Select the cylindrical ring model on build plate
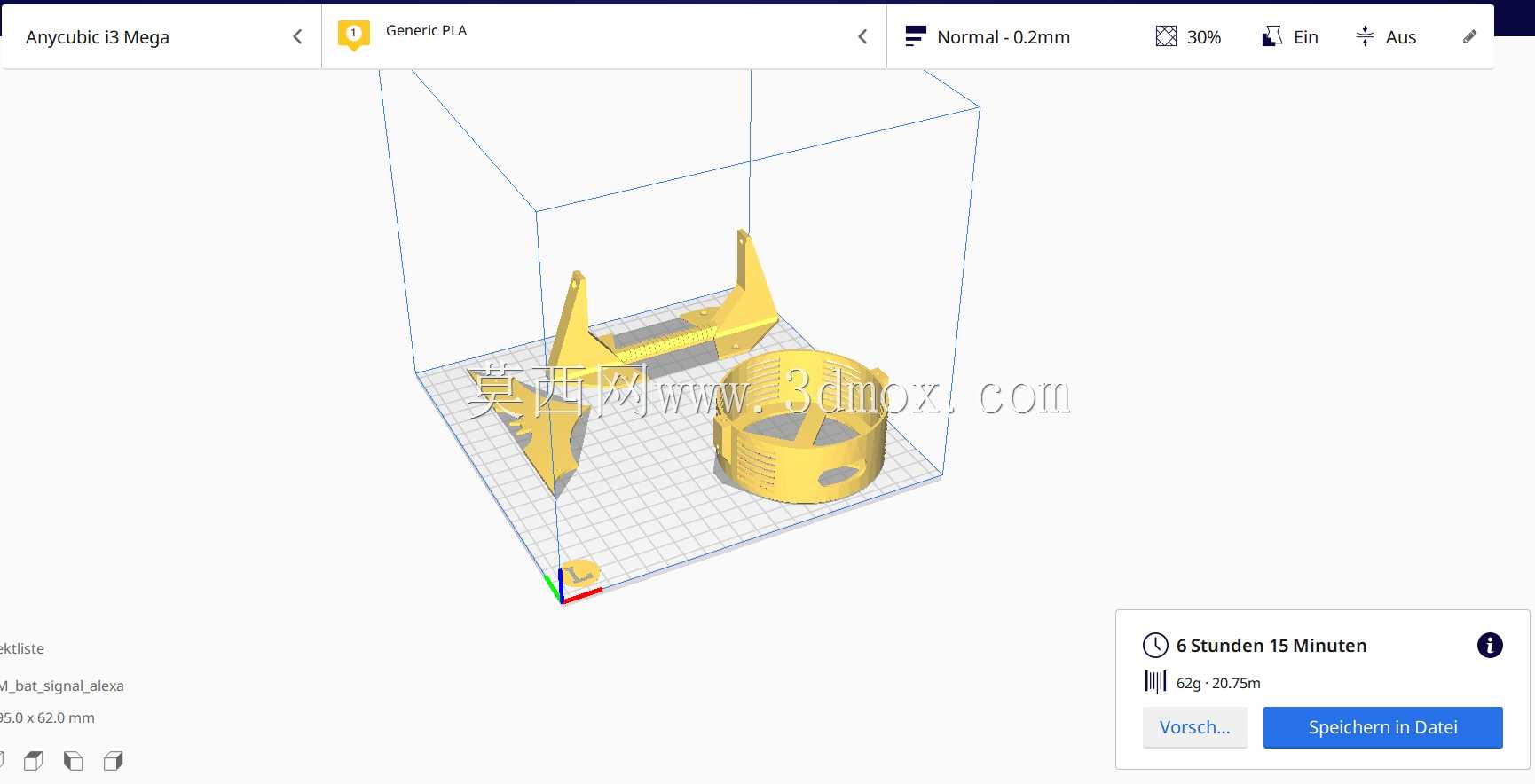 click(x=800, y=427)
